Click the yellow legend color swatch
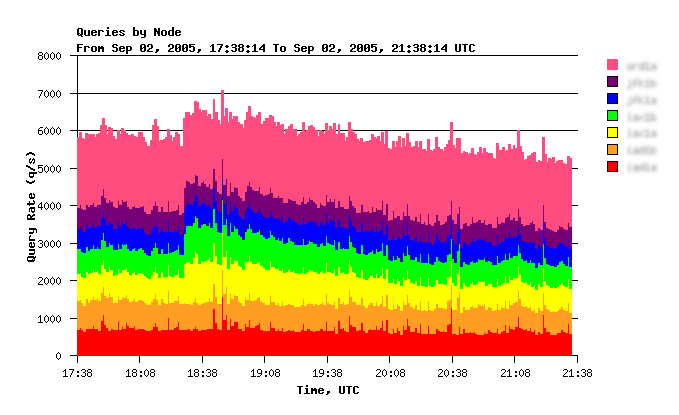 612,132
